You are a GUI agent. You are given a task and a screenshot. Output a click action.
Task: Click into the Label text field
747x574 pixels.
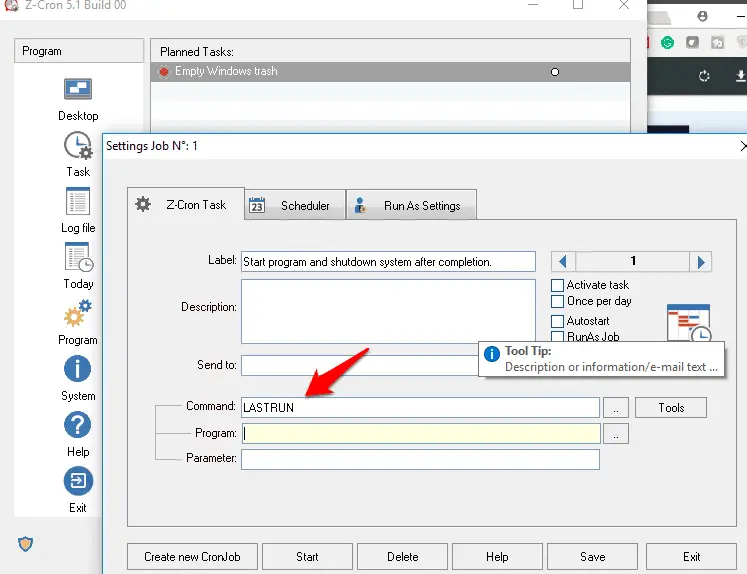[x=388, y=262]
